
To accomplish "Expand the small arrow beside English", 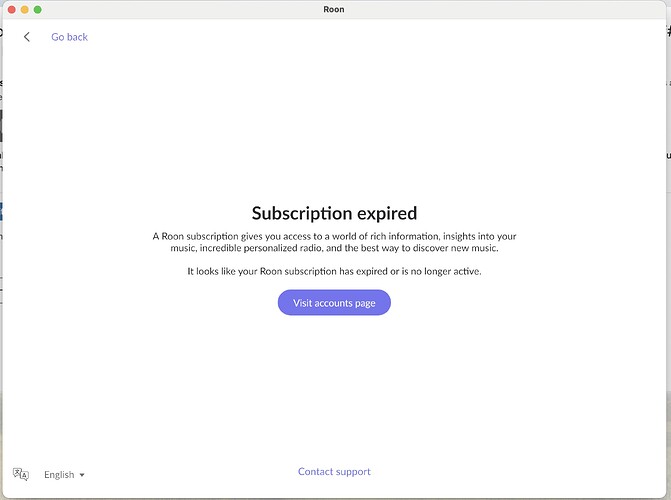I will click(x=82, y=475).
